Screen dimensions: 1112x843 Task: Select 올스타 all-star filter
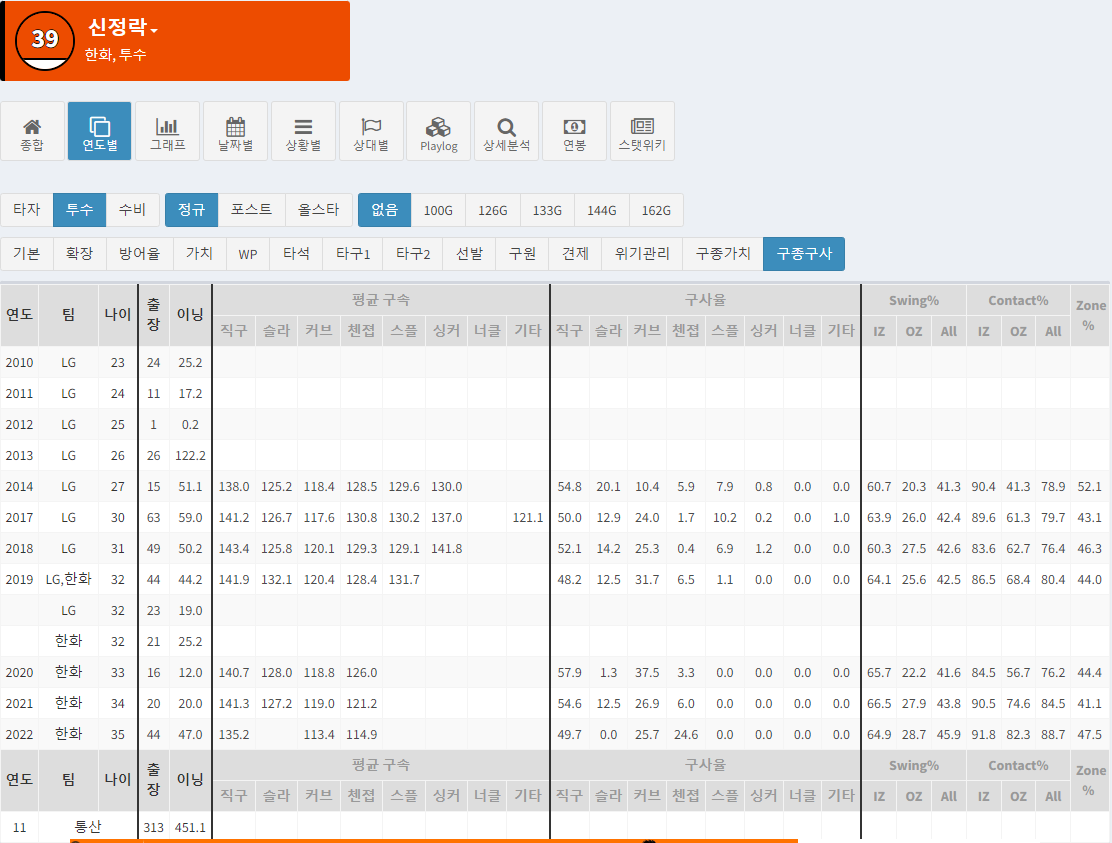click(318, 210)
